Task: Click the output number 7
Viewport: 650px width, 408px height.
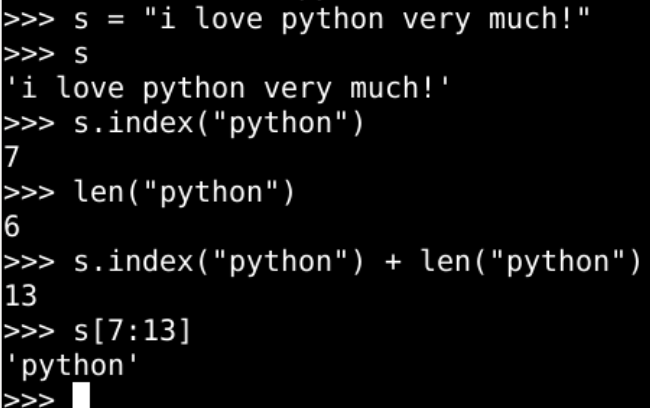Action: (12, 156)
